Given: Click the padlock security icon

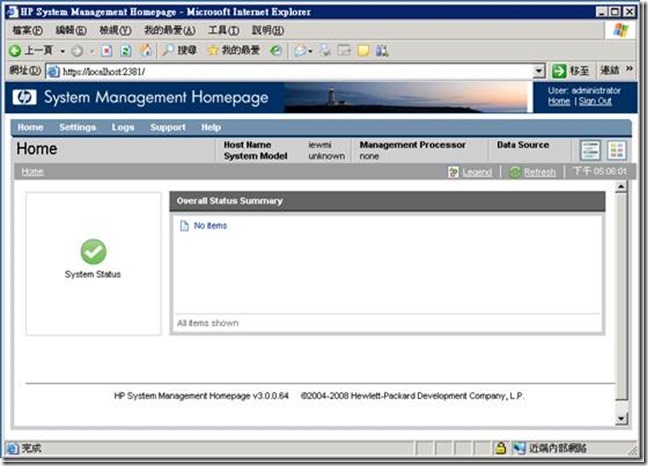Looking at the screenshot, I should (x=500, y=448).
